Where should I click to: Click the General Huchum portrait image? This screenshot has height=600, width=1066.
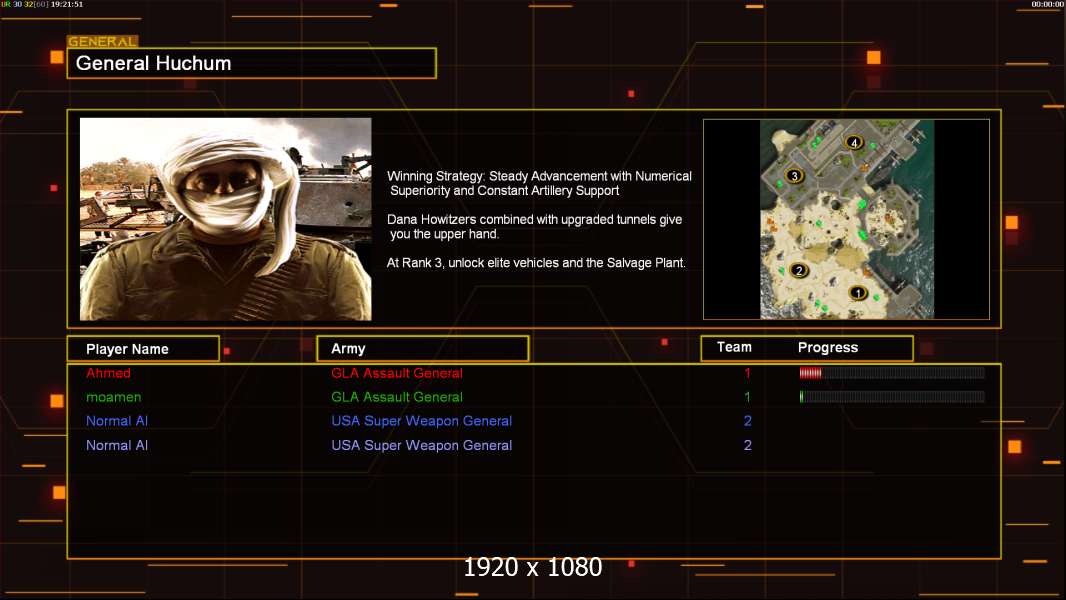226,219
